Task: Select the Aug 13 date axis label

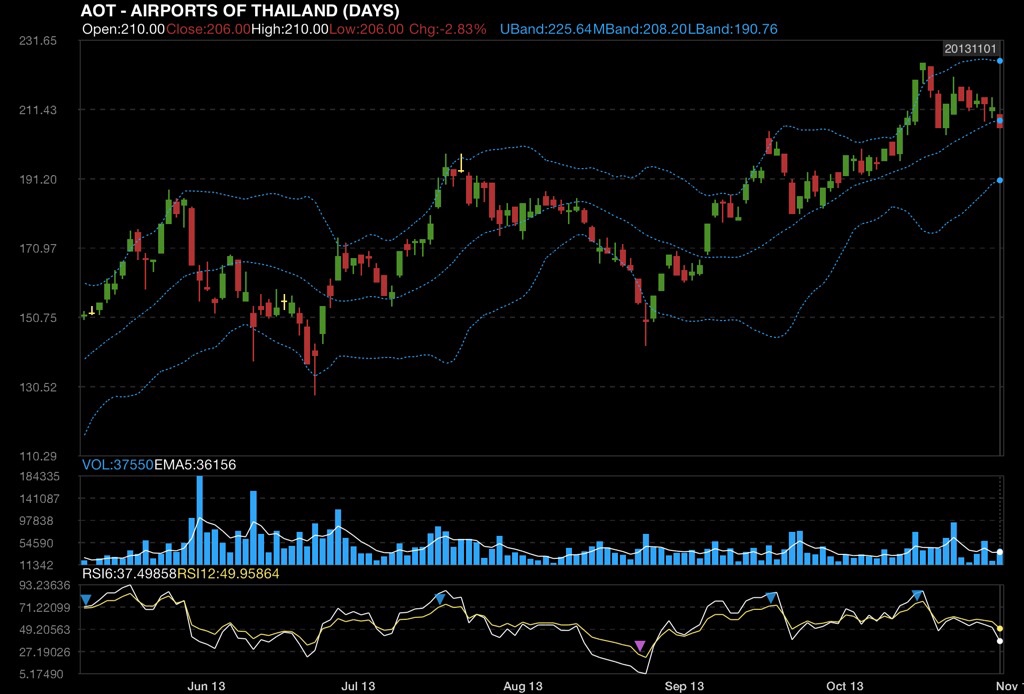Action: [x=524, y=686]
